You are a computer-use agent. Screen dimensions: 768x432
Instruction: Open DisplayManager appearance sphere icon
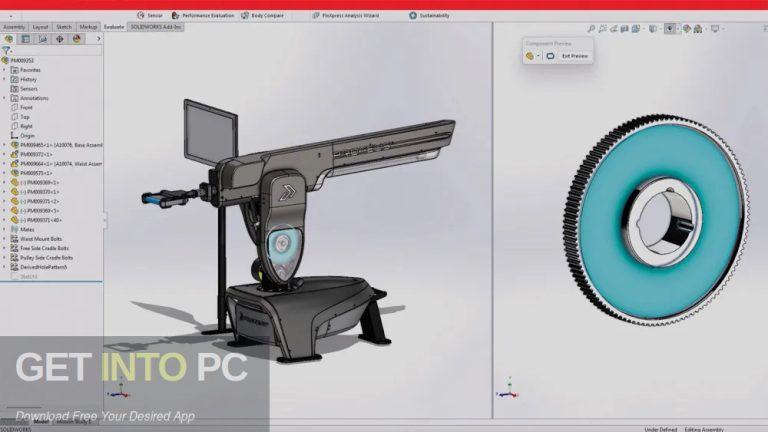[77, 39]
